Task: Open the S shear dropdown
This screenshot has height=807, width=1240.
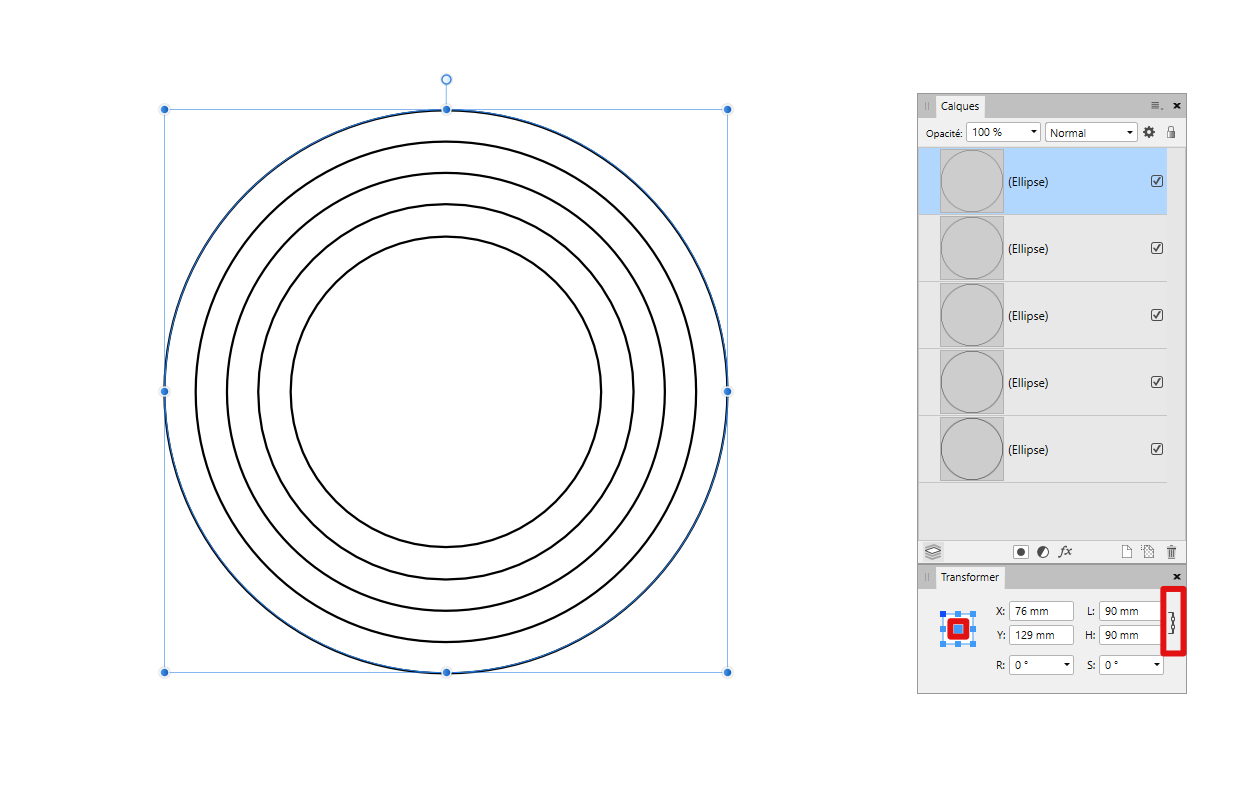Action: tap(1131, 665)
